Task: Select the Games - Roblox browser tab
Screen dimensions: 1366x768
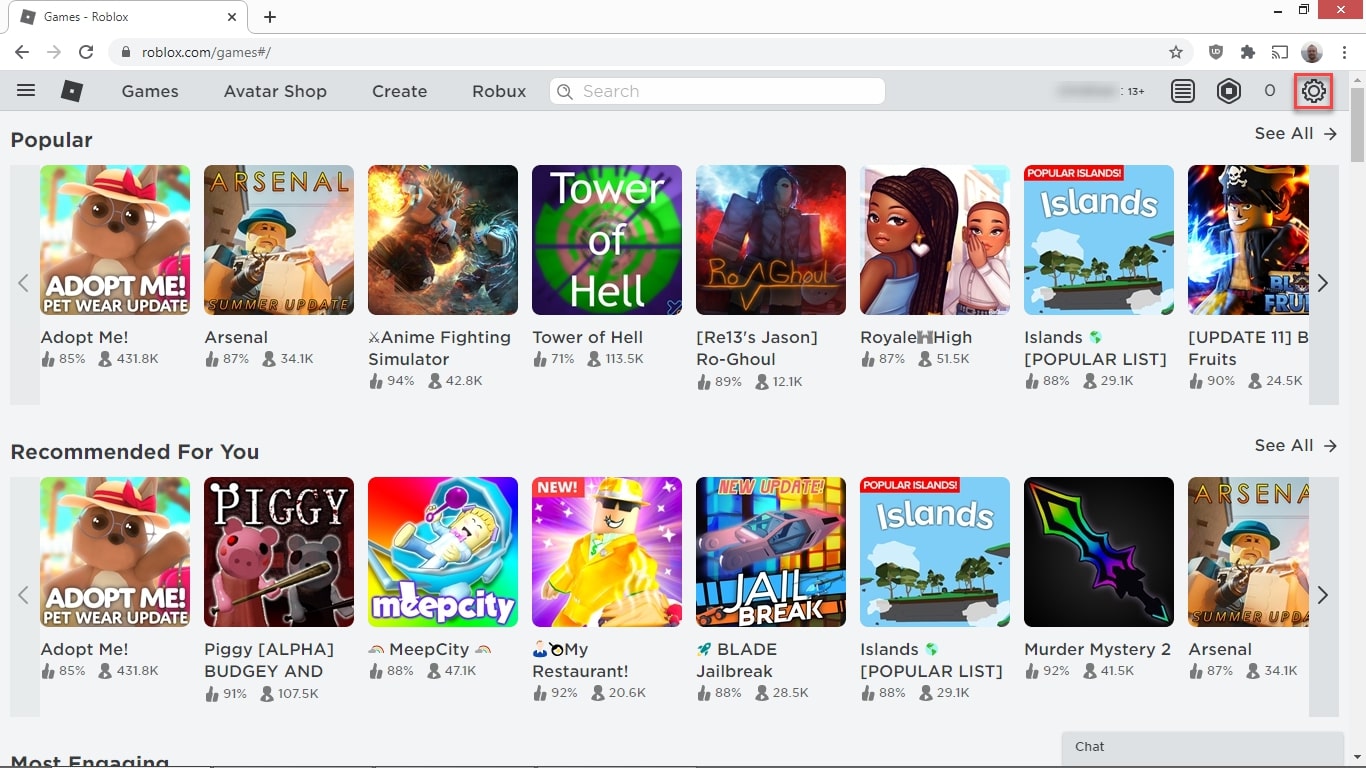Action: coord(128,17)
